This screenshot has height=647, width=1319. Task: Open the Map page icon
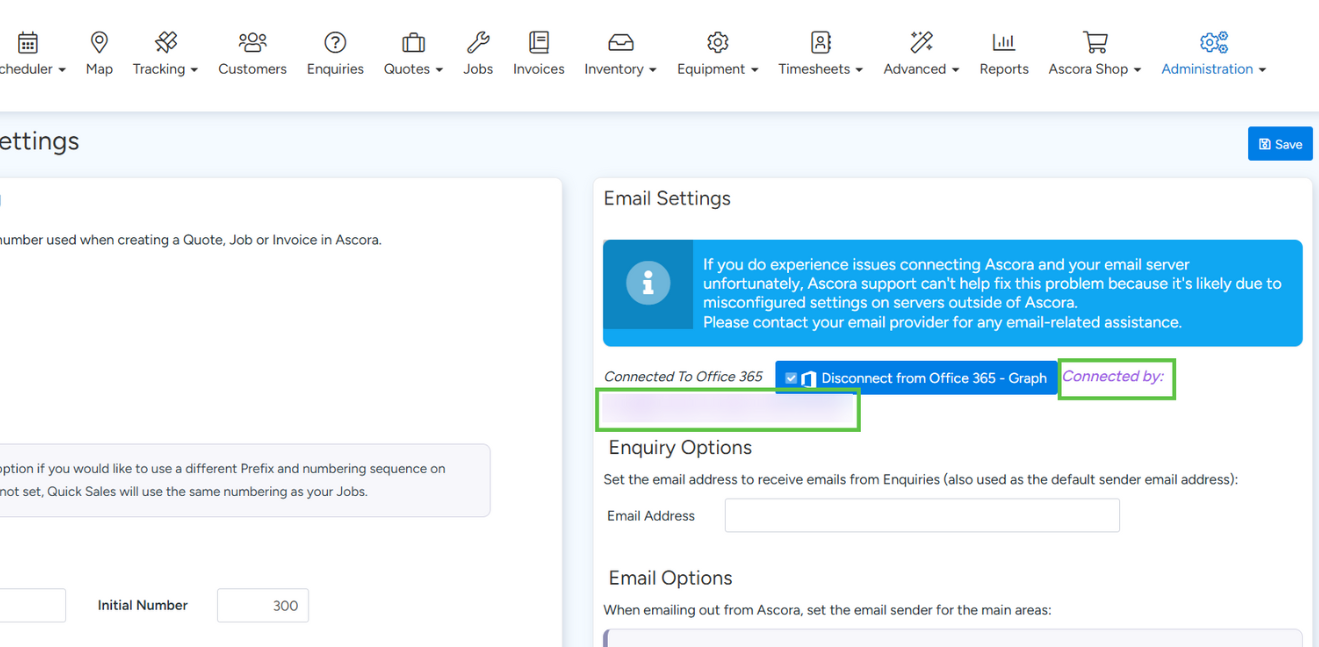click(99, 42)
